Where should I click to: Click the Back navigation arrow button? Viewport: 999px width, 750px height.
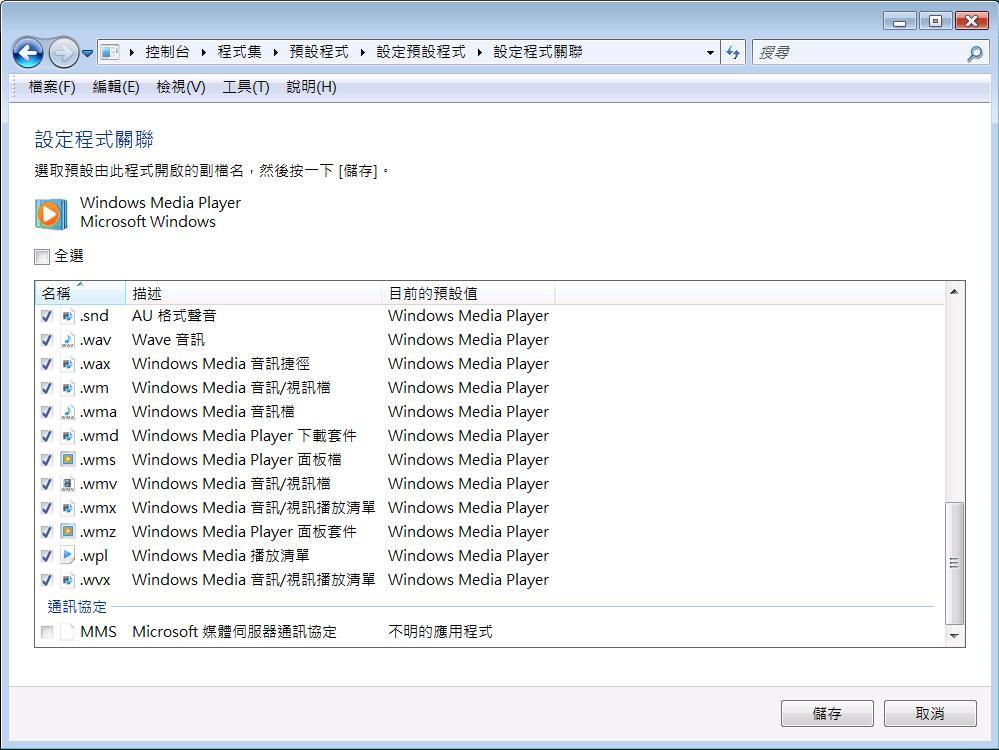click(28, 53)
